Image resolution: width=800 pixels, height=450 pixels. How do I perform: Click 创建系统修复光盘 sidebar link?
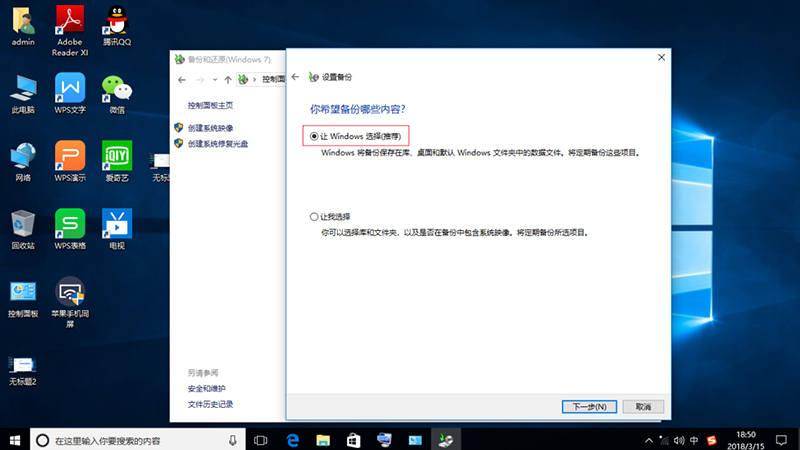[x=218, y=144]
